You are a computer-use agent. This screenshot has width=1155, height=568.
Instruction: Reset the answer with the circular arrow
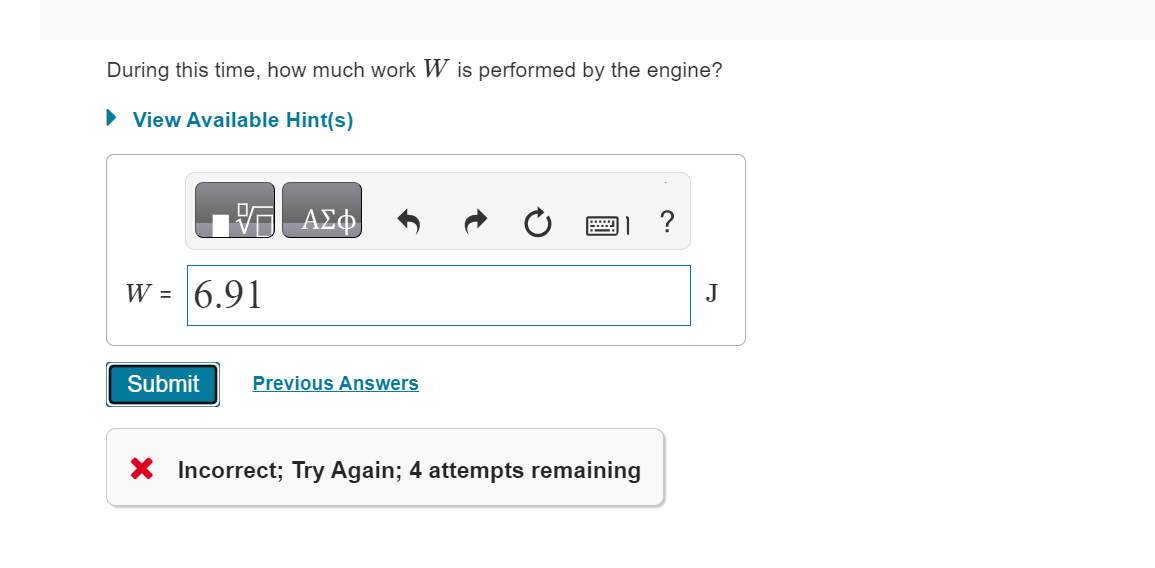(538, 222)
